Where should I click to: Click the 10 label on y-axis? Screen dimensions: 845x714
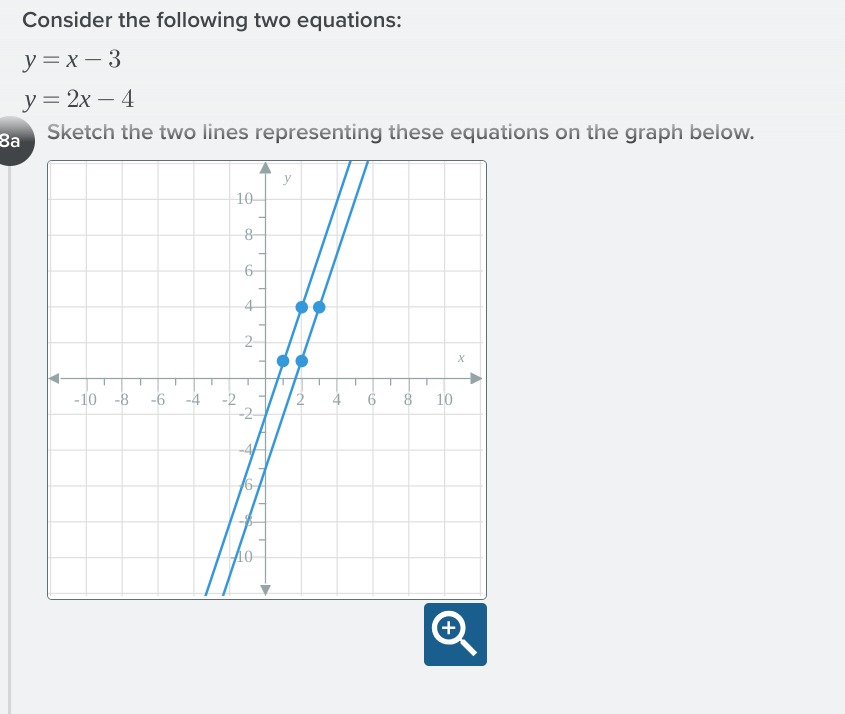click(x=244, y=199)
